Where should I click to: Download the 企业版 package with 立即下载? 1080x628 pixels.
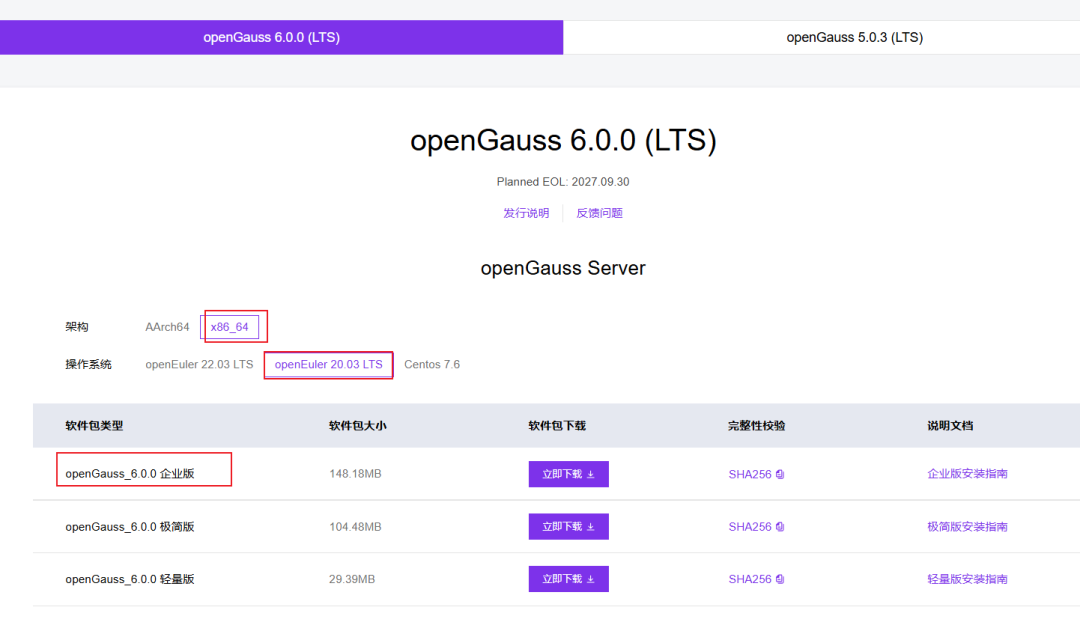(568, 474)
